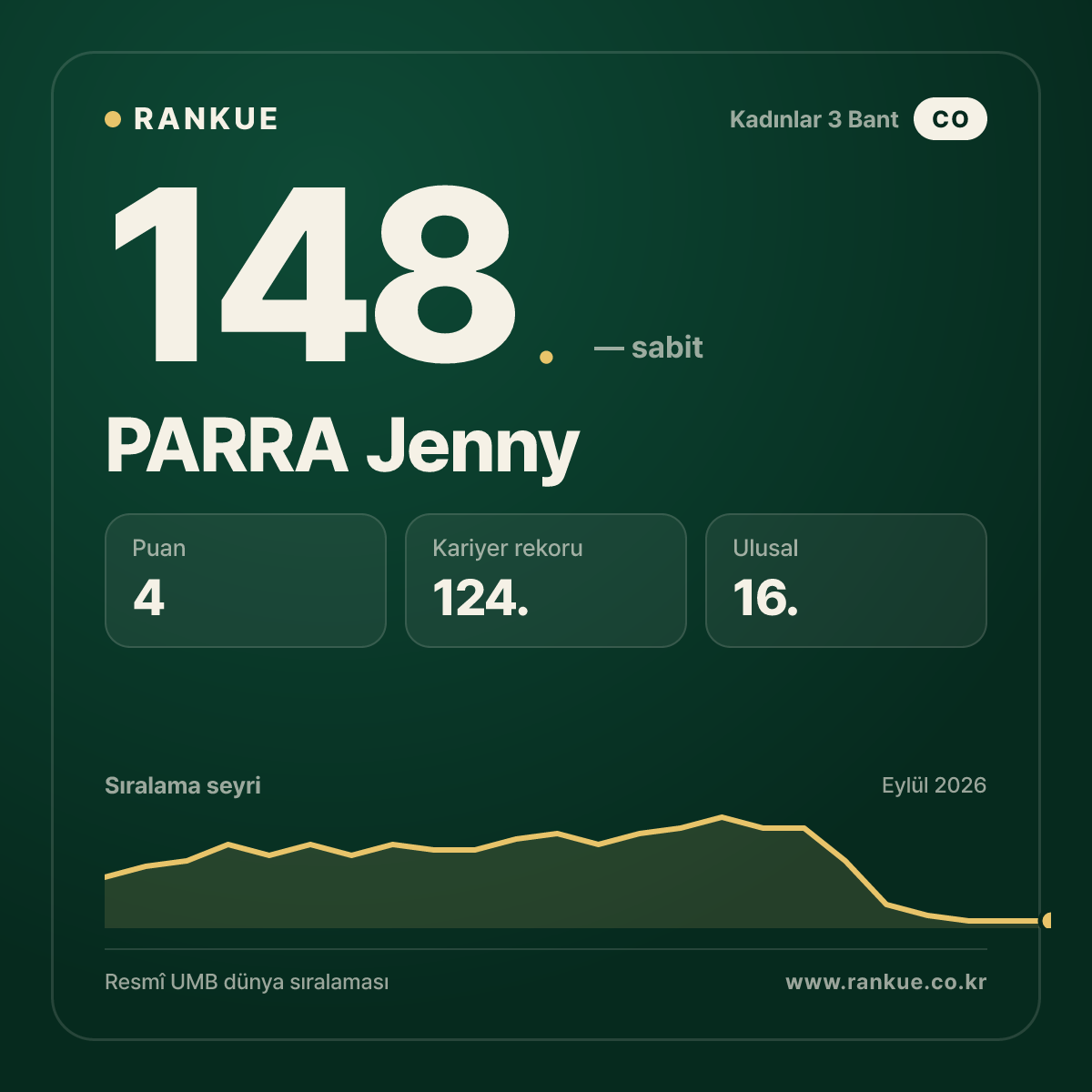Viewport: 1092px width, 1092px height.
Task: Click the yellow dot beside RANKUE
Action: pyautogui.click(x=113, y=119)
